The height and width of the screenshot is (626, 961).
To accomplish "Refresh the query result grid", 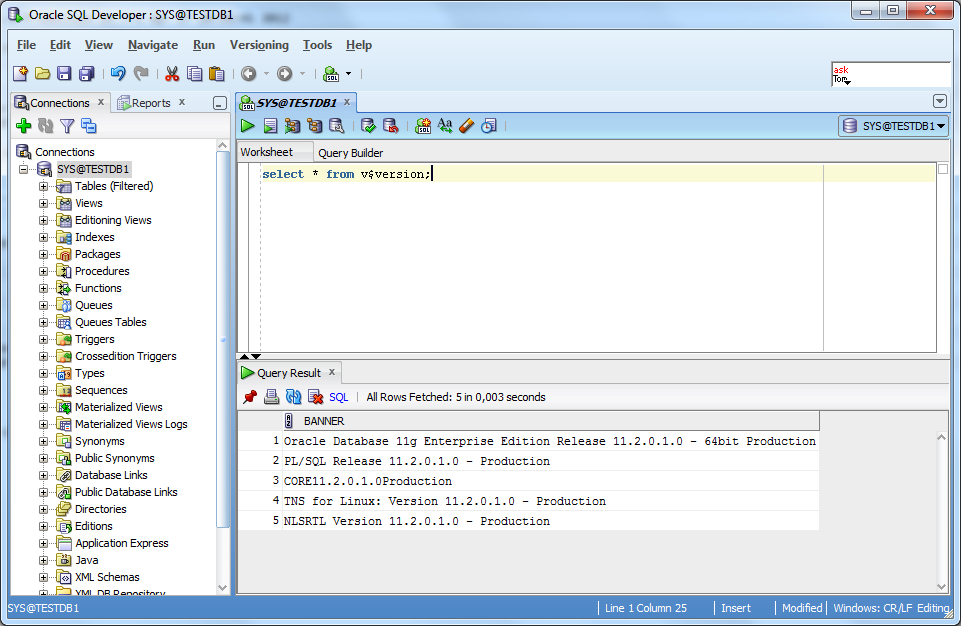I will tap(294, 397).
